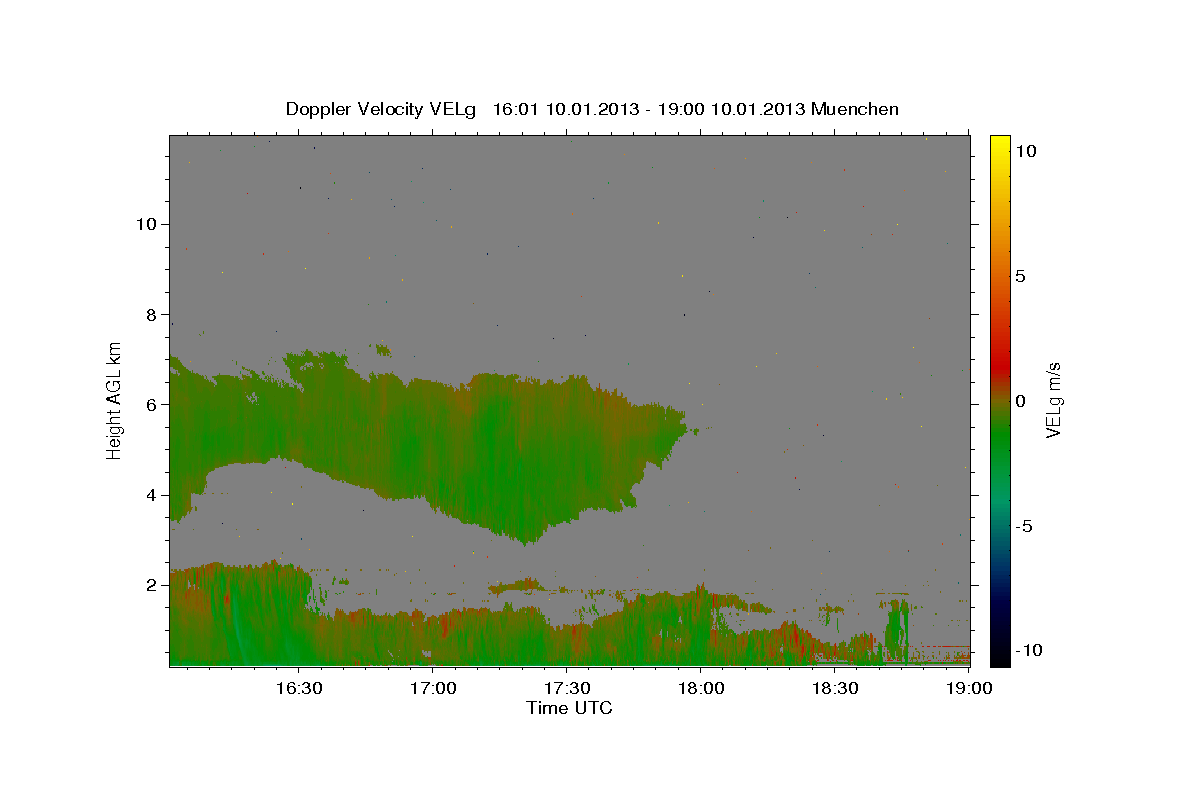The image size is (1200, 800).
Task: Click the height tick label 10
Action: pos(145,224)
